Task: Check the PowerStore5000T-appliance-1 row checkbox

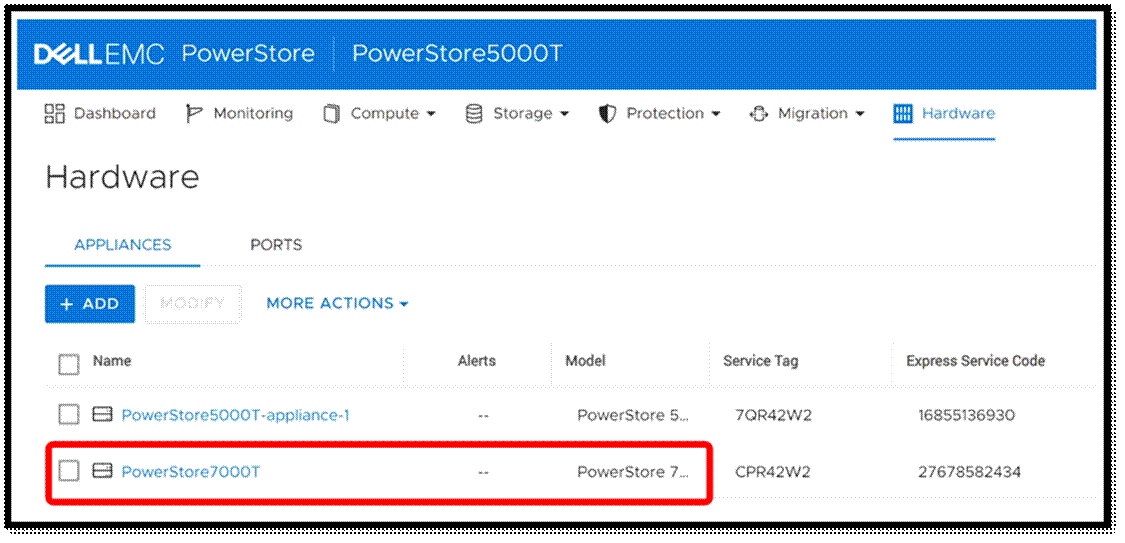Action: click(x=68, y=414)
